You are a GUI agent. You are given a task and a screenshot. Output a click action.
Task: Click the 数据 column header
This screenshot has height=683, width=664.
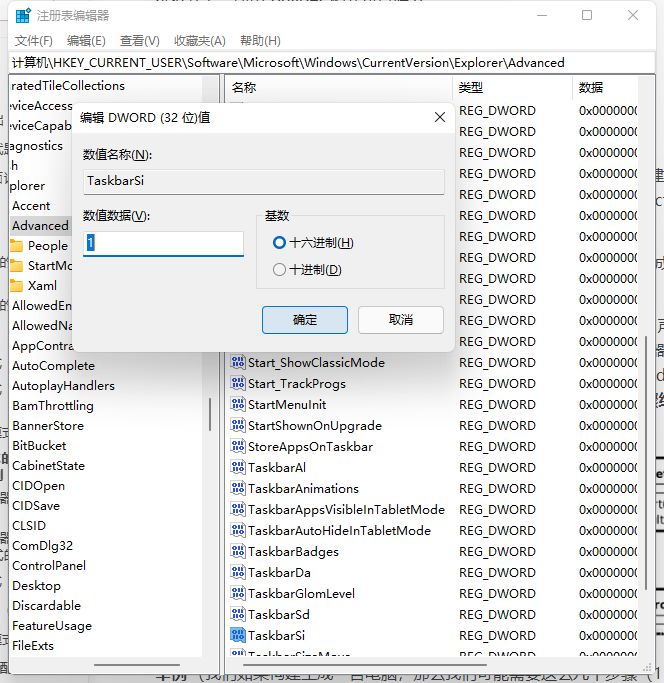591,88
